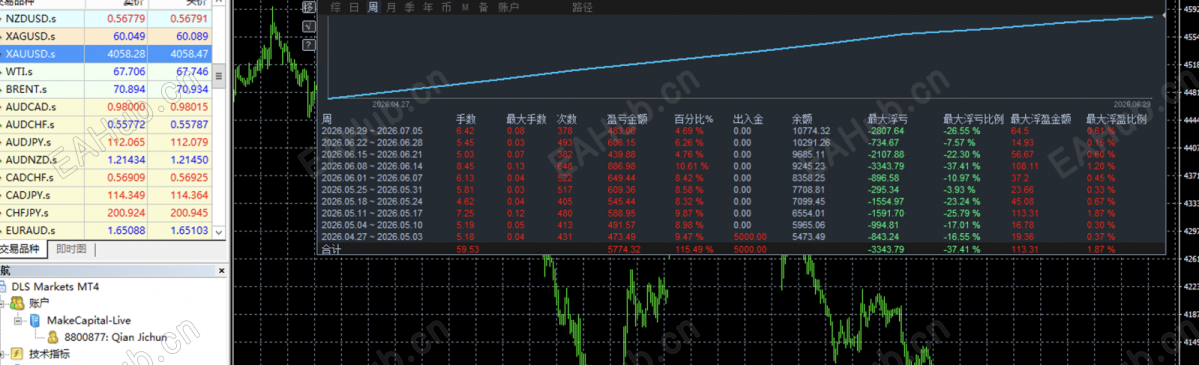Select the 周 weekly tab
The width and height of the screenshot is (1199, 365).
pyautogui.click(x=372, y=8)
